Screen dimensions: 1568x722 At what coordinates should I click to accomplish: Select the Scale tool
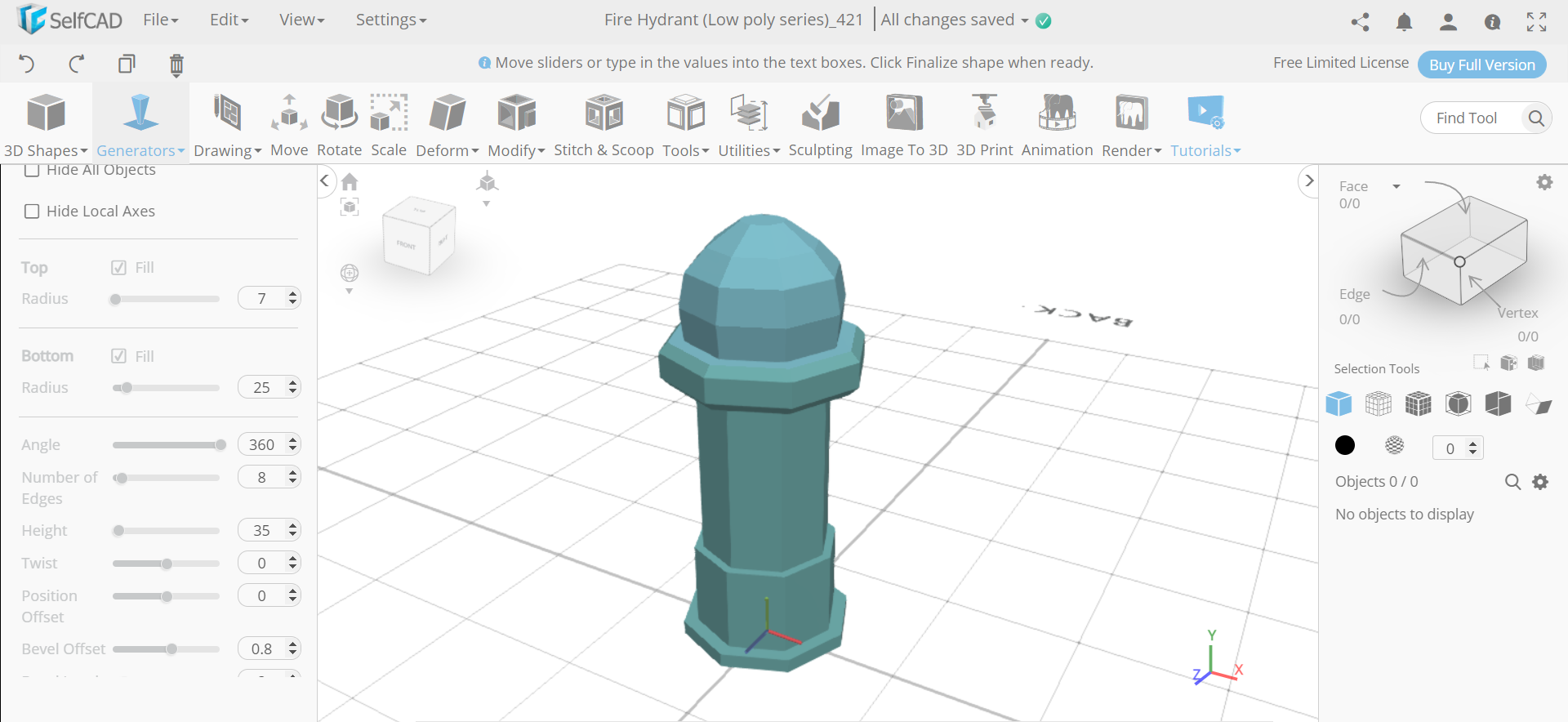pos(389,124)
